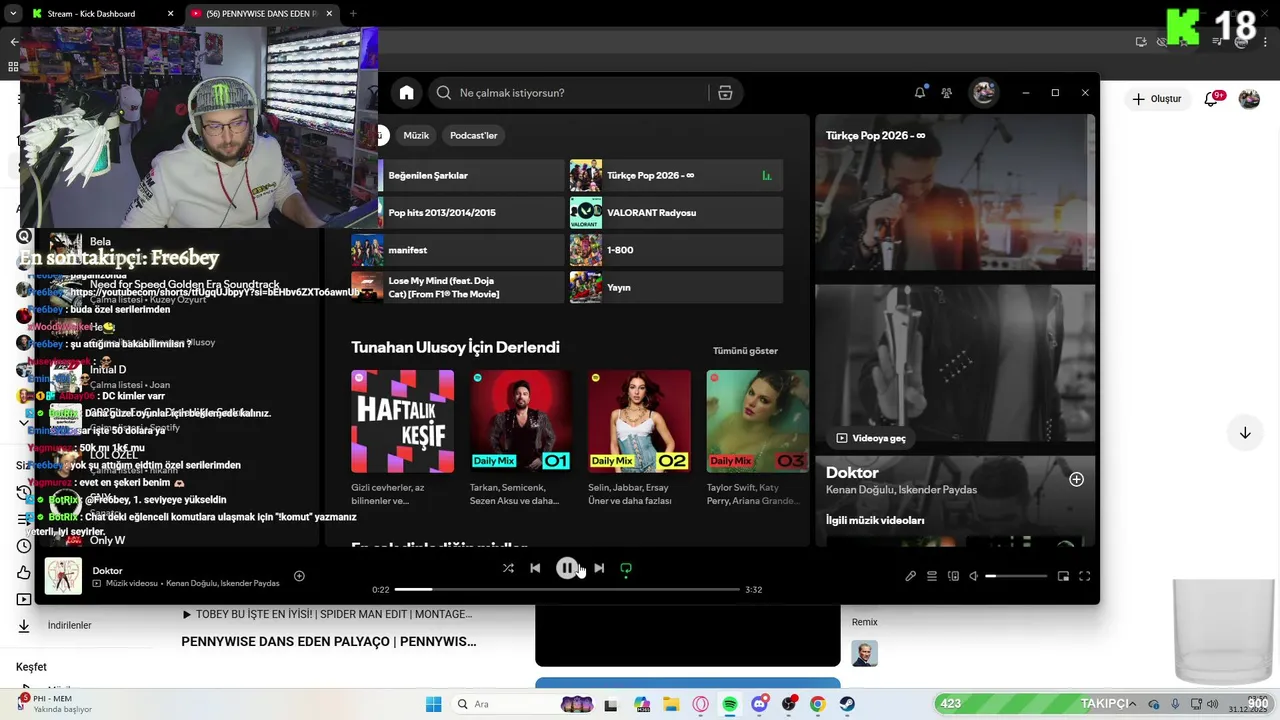Open YouTube notifications bell with 9+
This screenshot has height=720, width=1280.
tap(1213, 99)
